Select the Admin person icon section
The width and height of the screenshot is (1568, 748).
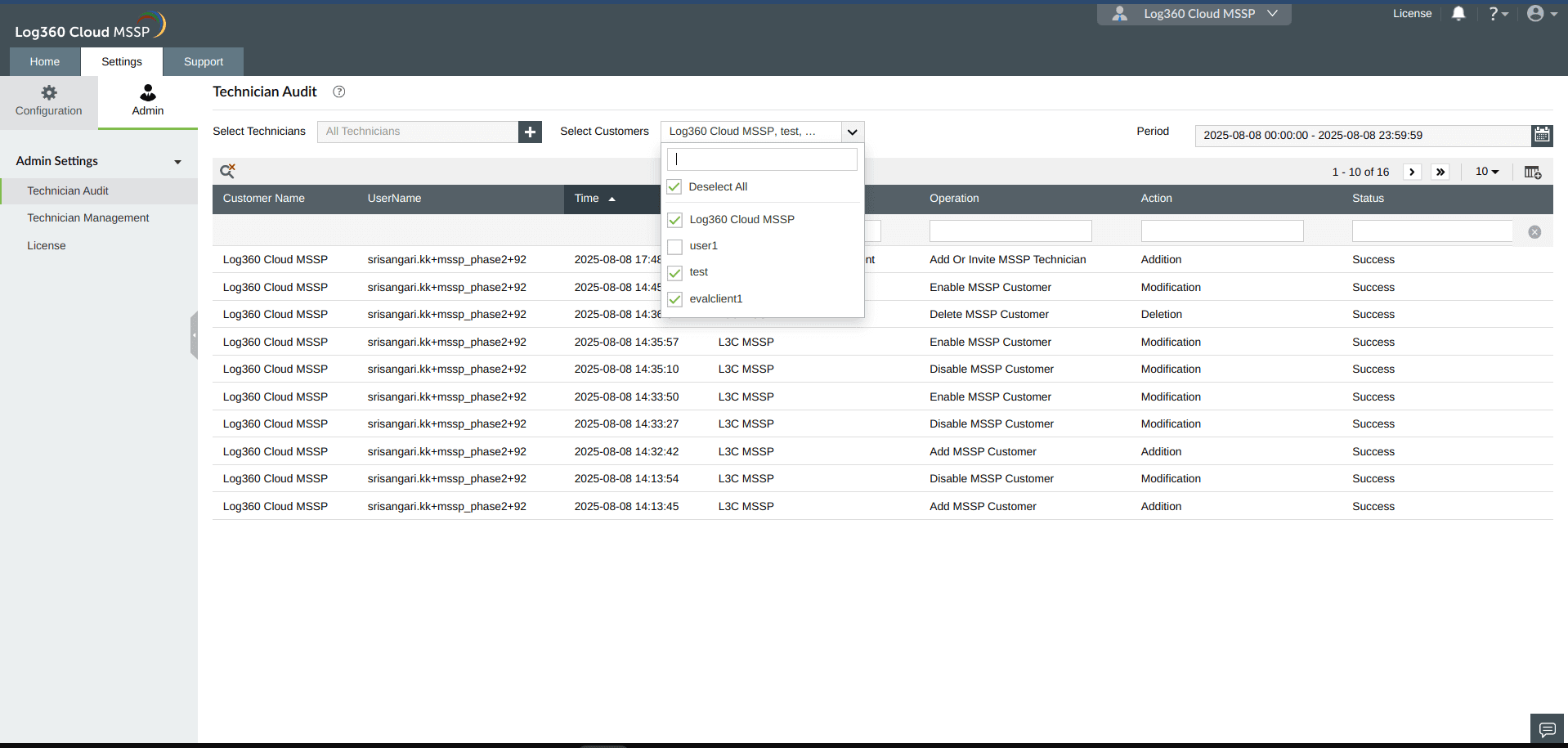148,101
